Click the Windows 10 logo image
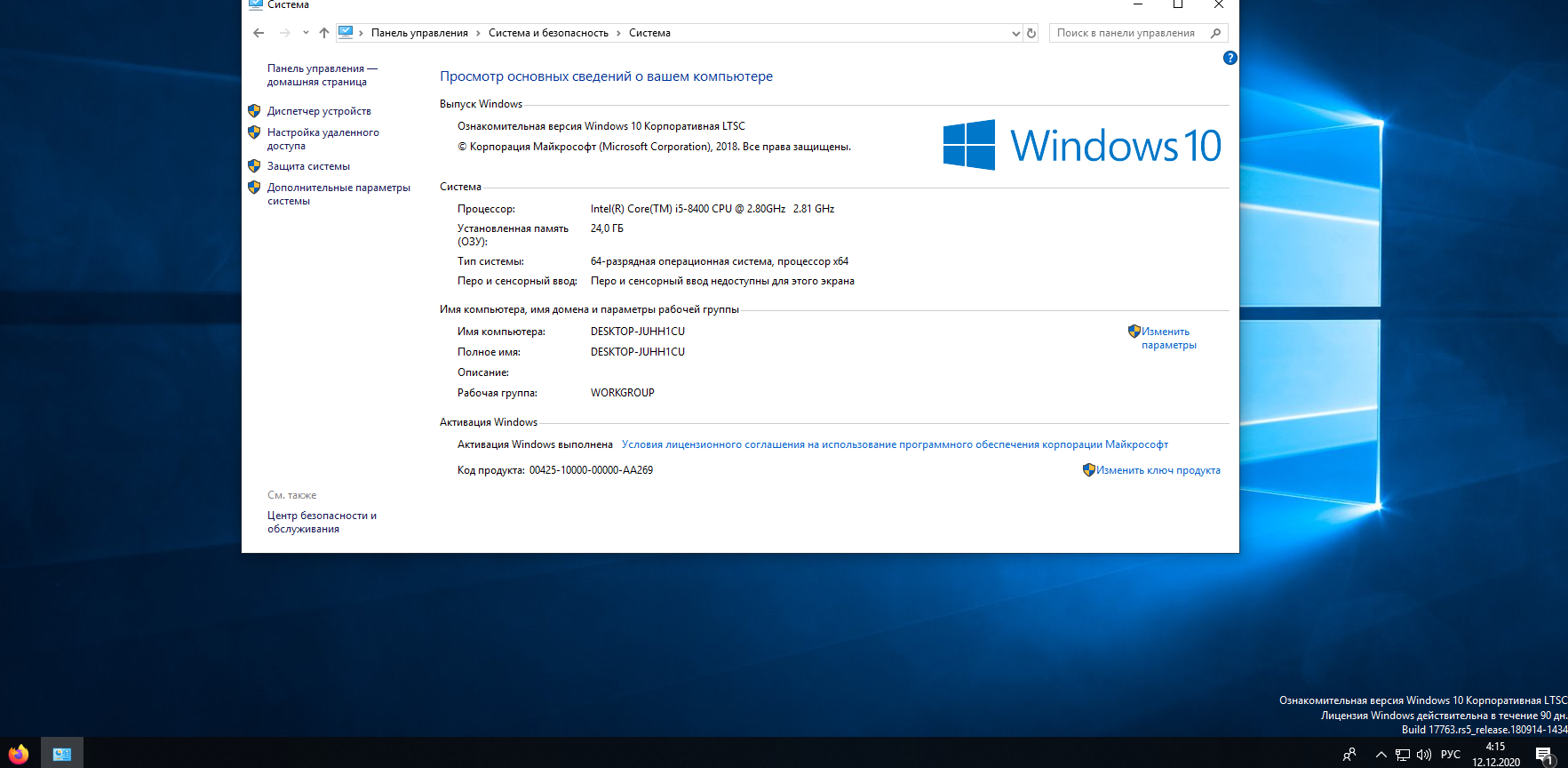 1082,145
